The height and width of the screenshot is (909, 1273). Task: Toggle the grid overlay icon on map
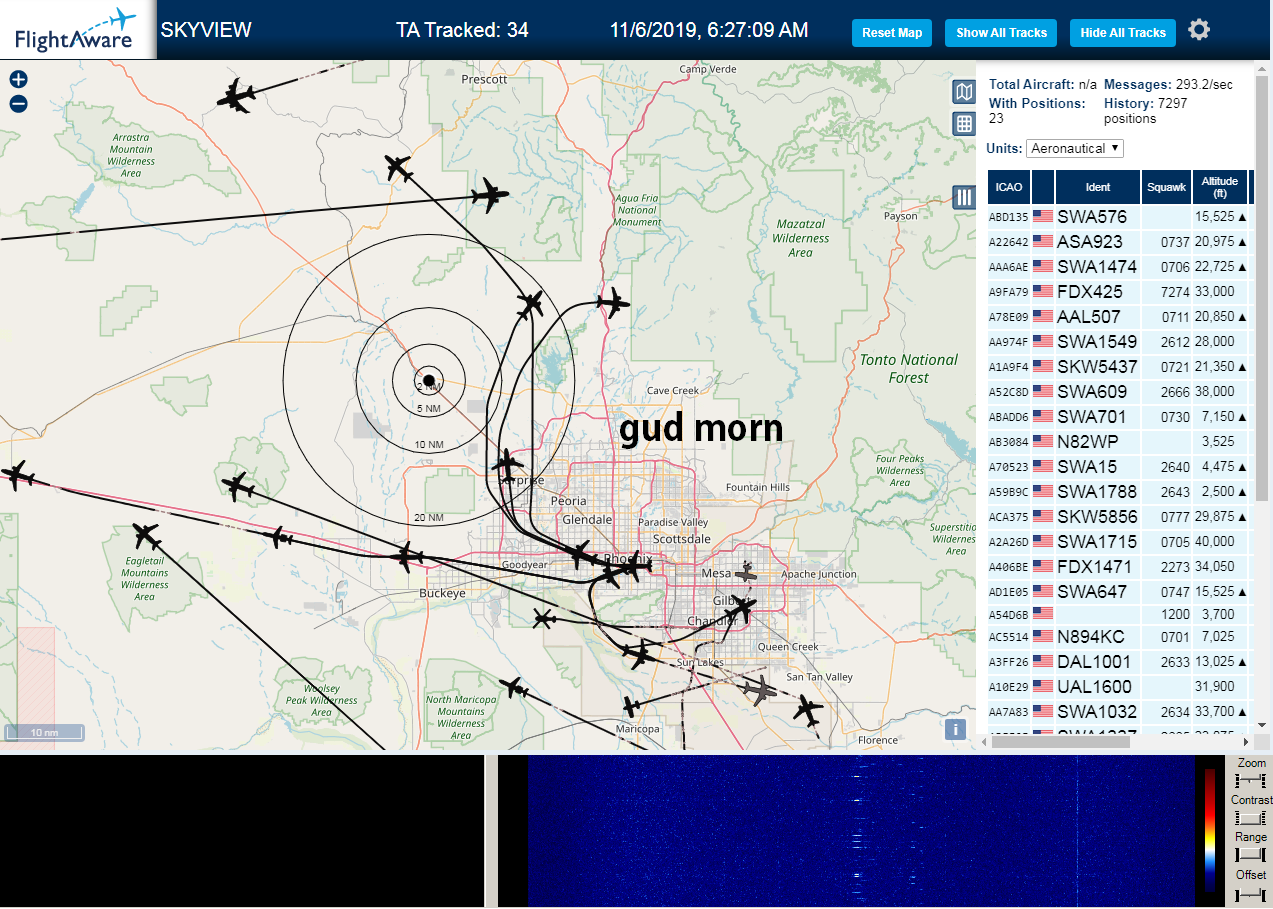tap(964, 124)
